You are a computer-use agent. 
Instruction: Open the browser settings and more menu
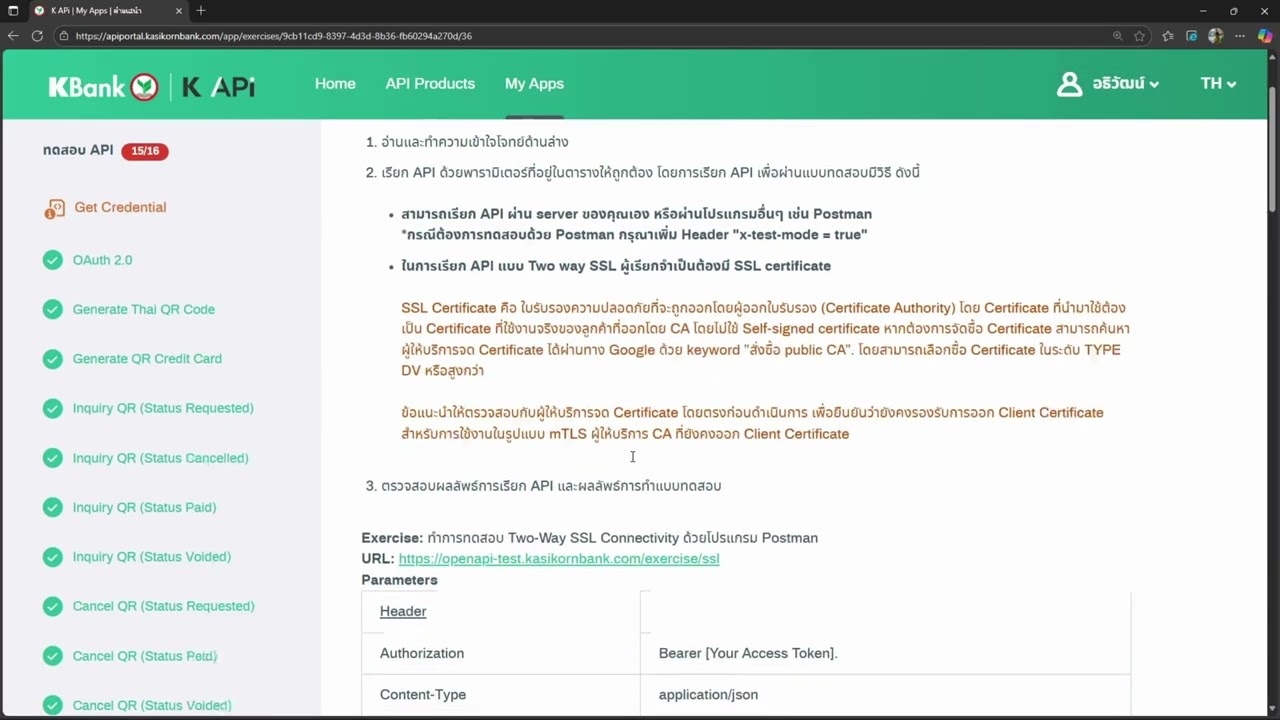tap(1240, 36)
